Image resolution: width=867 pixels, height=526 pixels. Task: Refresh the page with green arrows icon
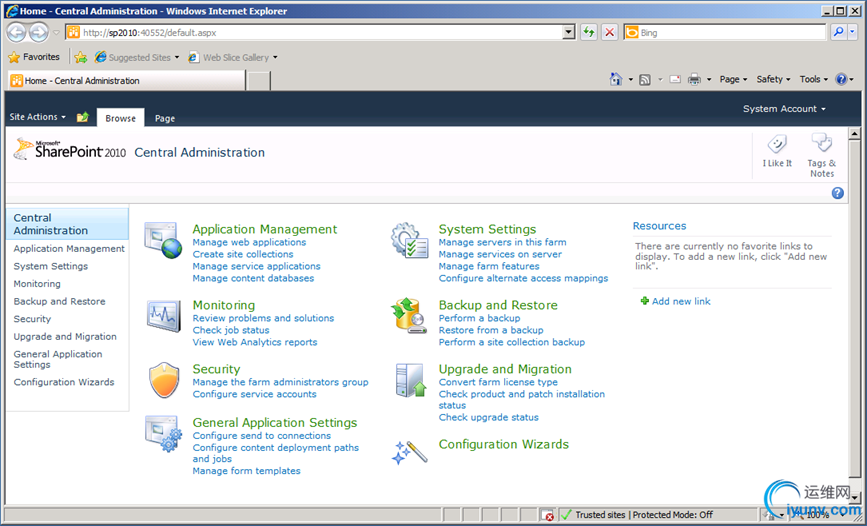point(589,33)
